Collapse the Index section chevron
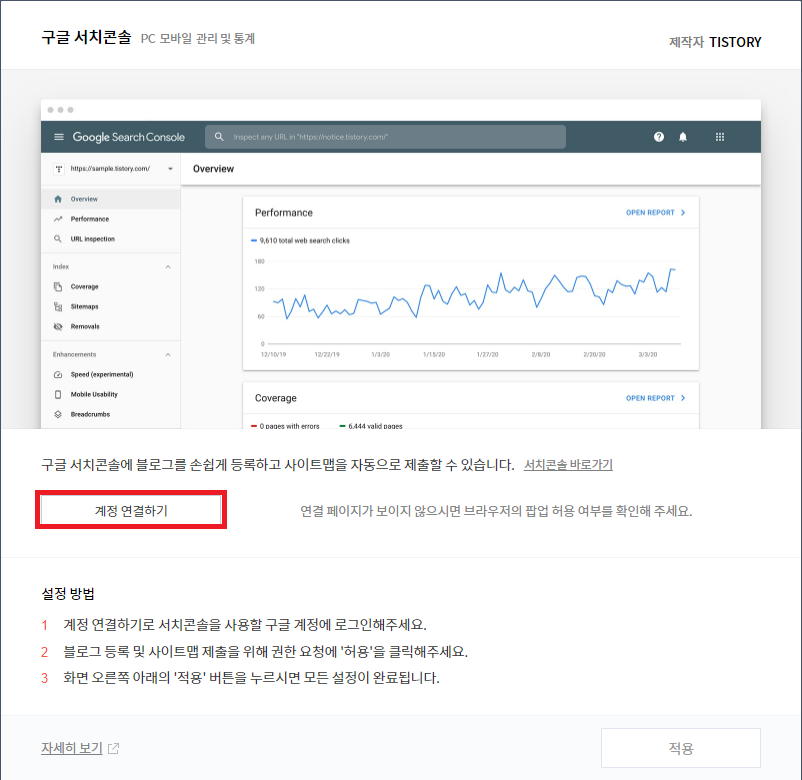Screen dimensions: 802x780 click(x=168, y=267)
